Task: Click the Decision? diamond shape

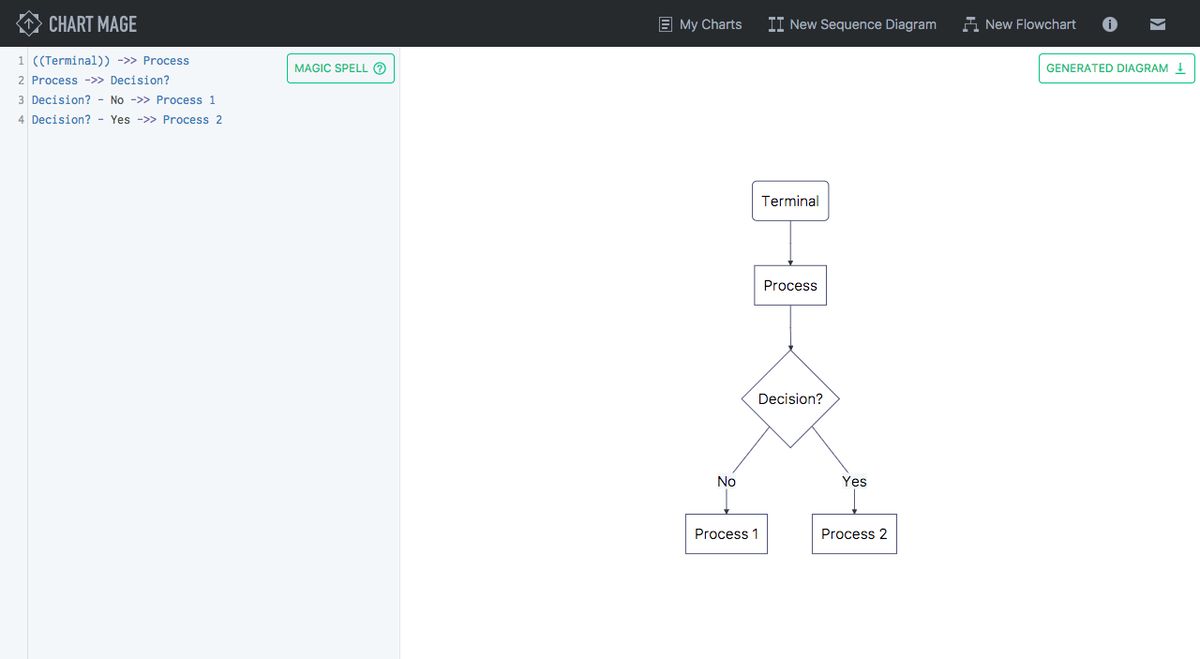Action: coord(790,399)
